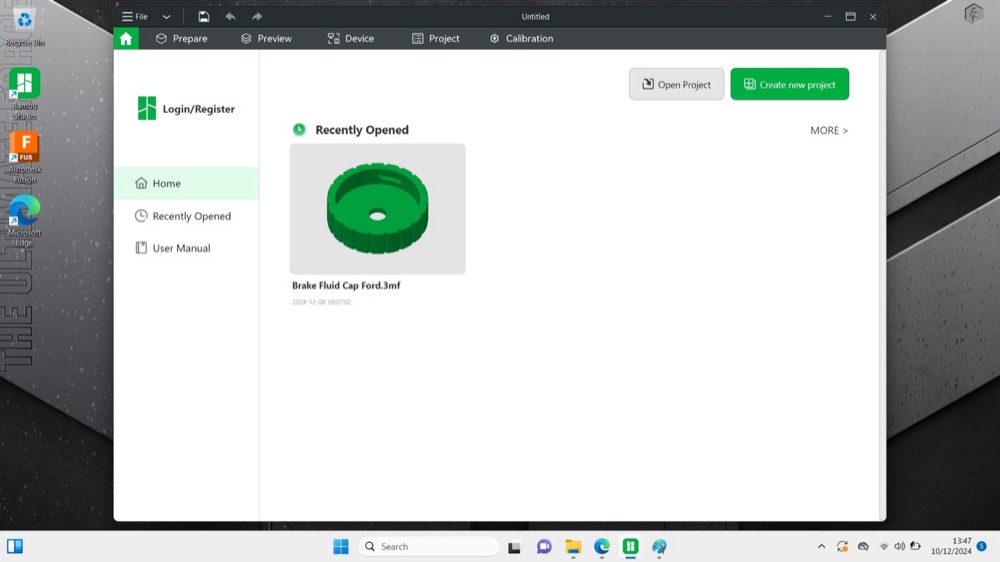1000x562 pixels.
Task: Open File Explorer from the taskbar
Action: coord(573,546)
